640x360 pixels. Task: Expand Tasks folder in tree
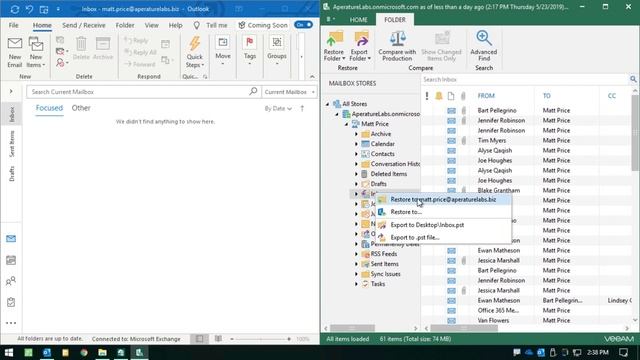point(356,284)
